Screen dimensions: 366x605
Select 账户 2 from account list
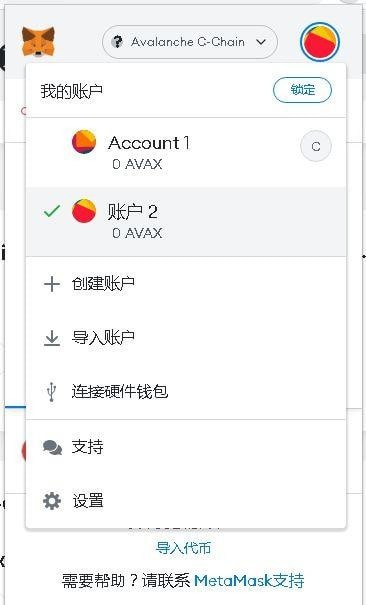point(186,222)
